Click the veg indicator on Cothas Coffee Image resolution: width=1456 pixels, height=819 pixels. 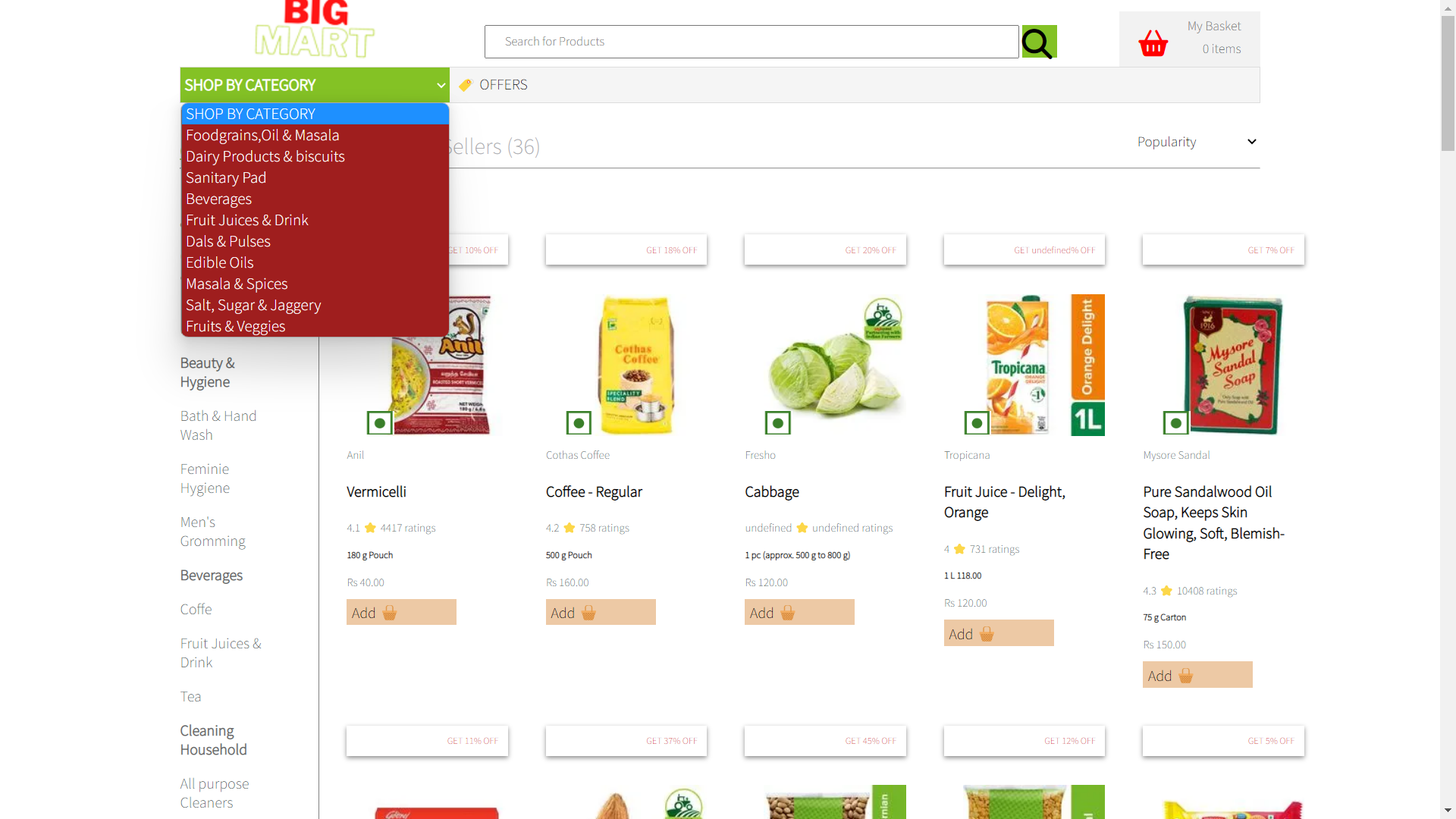tap(579, 422)
